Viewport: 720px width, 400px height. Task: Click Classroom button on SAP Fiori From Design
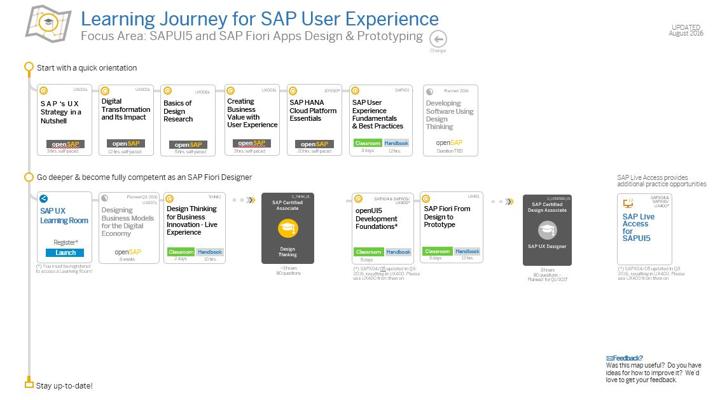coord(438,252)
